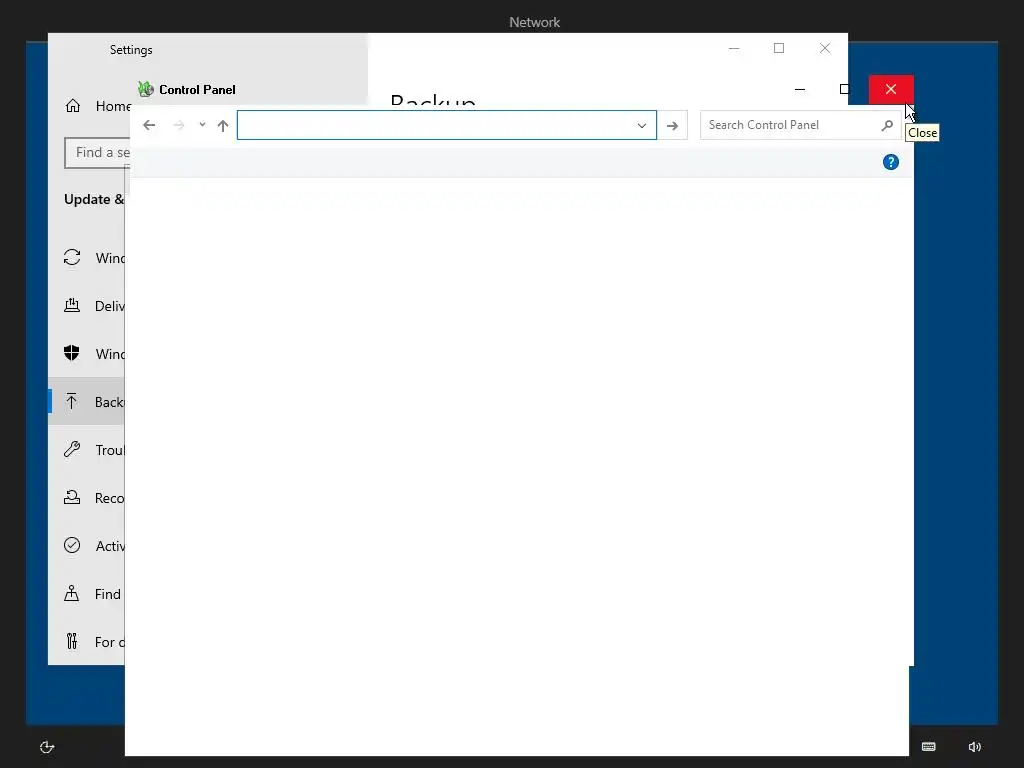Click the Control Panel title icon
Viewport: 1024px width, 768px height.
pyautogui.click(x=146, y=89)
